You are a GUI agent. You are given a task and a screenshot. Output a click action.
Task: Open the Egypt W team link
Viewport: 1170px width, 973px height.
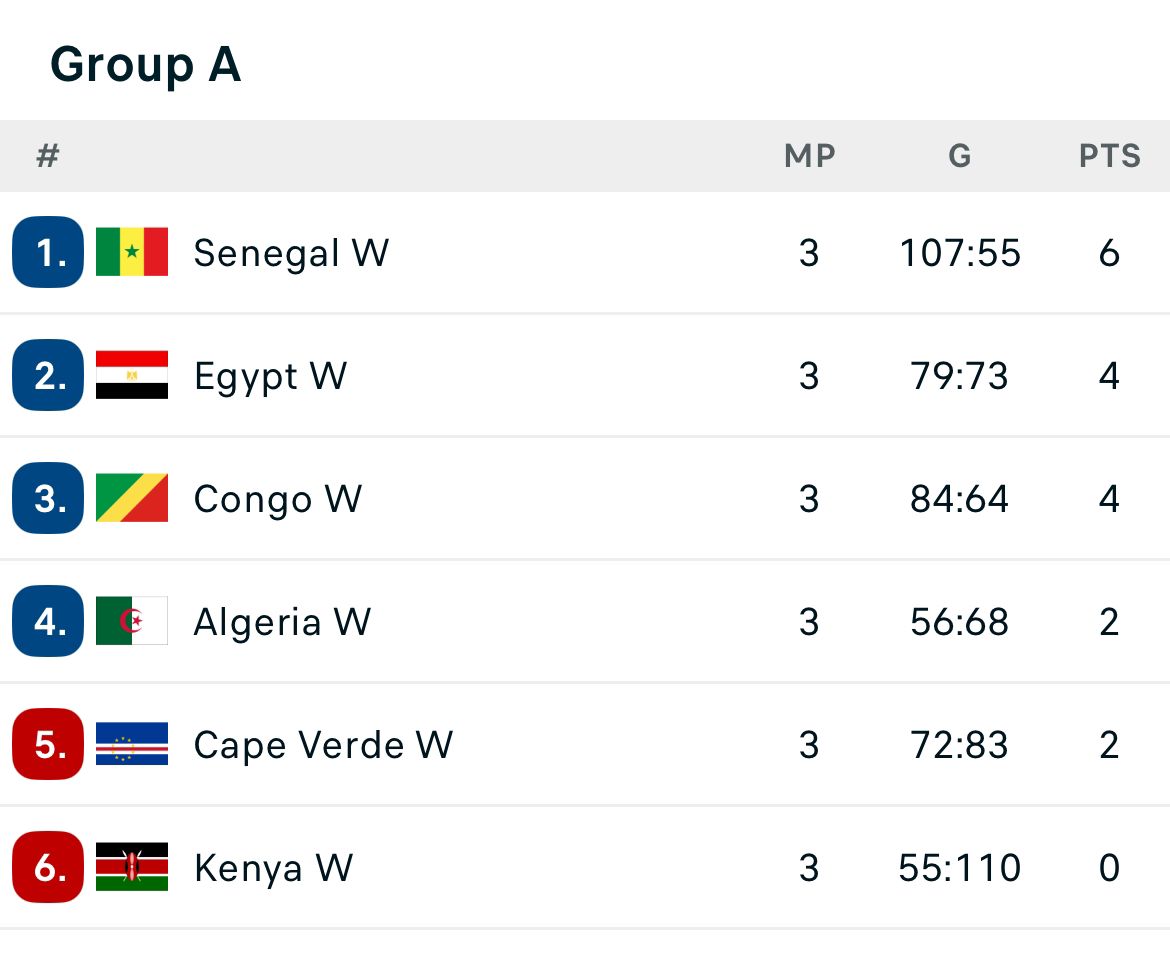270,376
